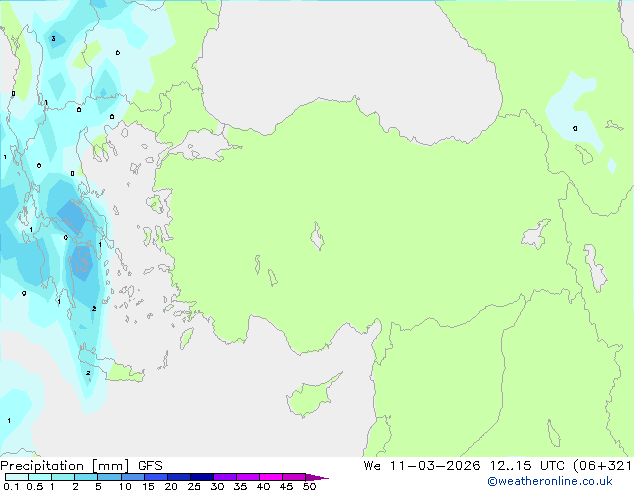Click the 25–30 mm legend color box
This screenshot has height=490, width=634.
tap(202, 477)
